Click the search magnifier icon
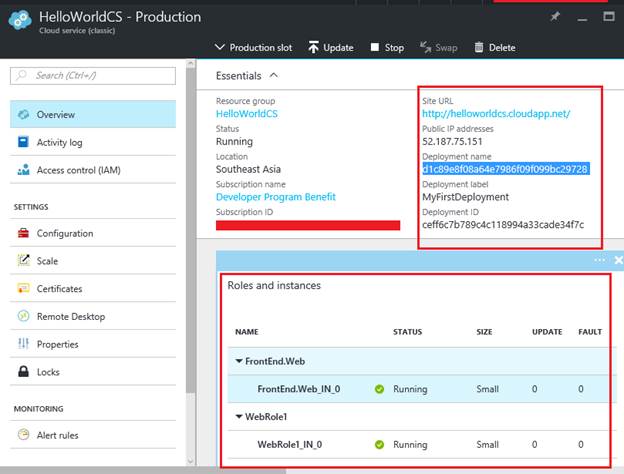624x474 pixels. click(x=21, y=75)
